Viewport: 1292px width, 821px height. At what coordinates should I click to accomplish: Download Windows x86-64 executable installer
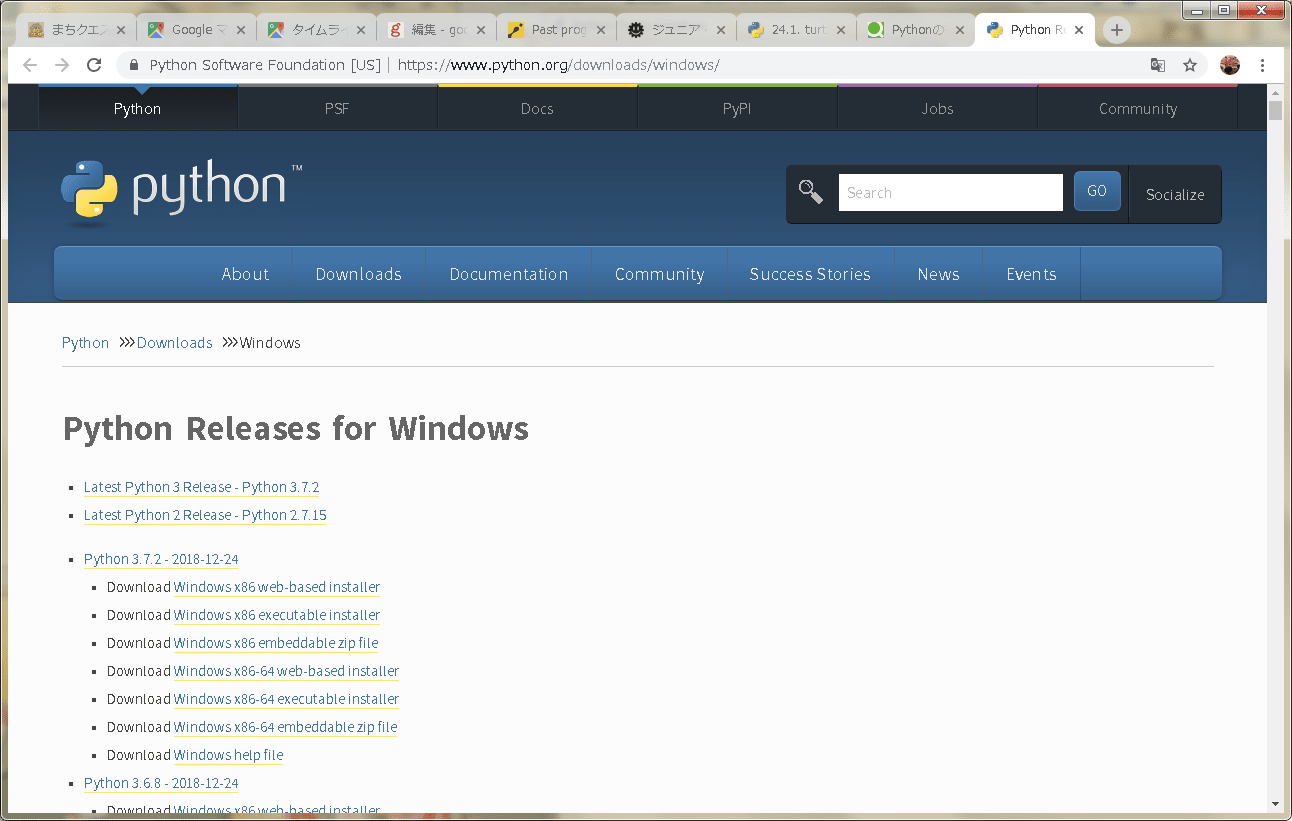point(286,699)
